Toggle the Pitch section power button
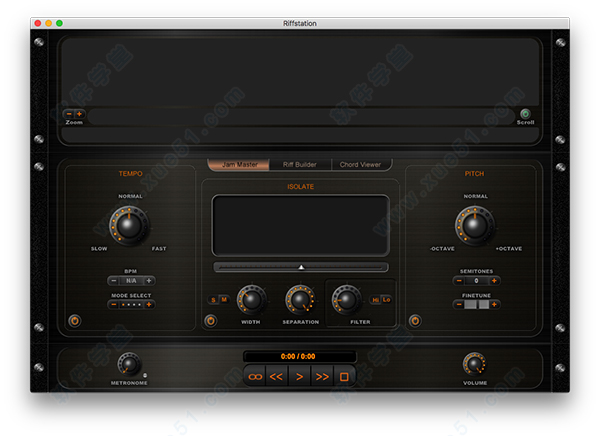 [x=415, y=320]
